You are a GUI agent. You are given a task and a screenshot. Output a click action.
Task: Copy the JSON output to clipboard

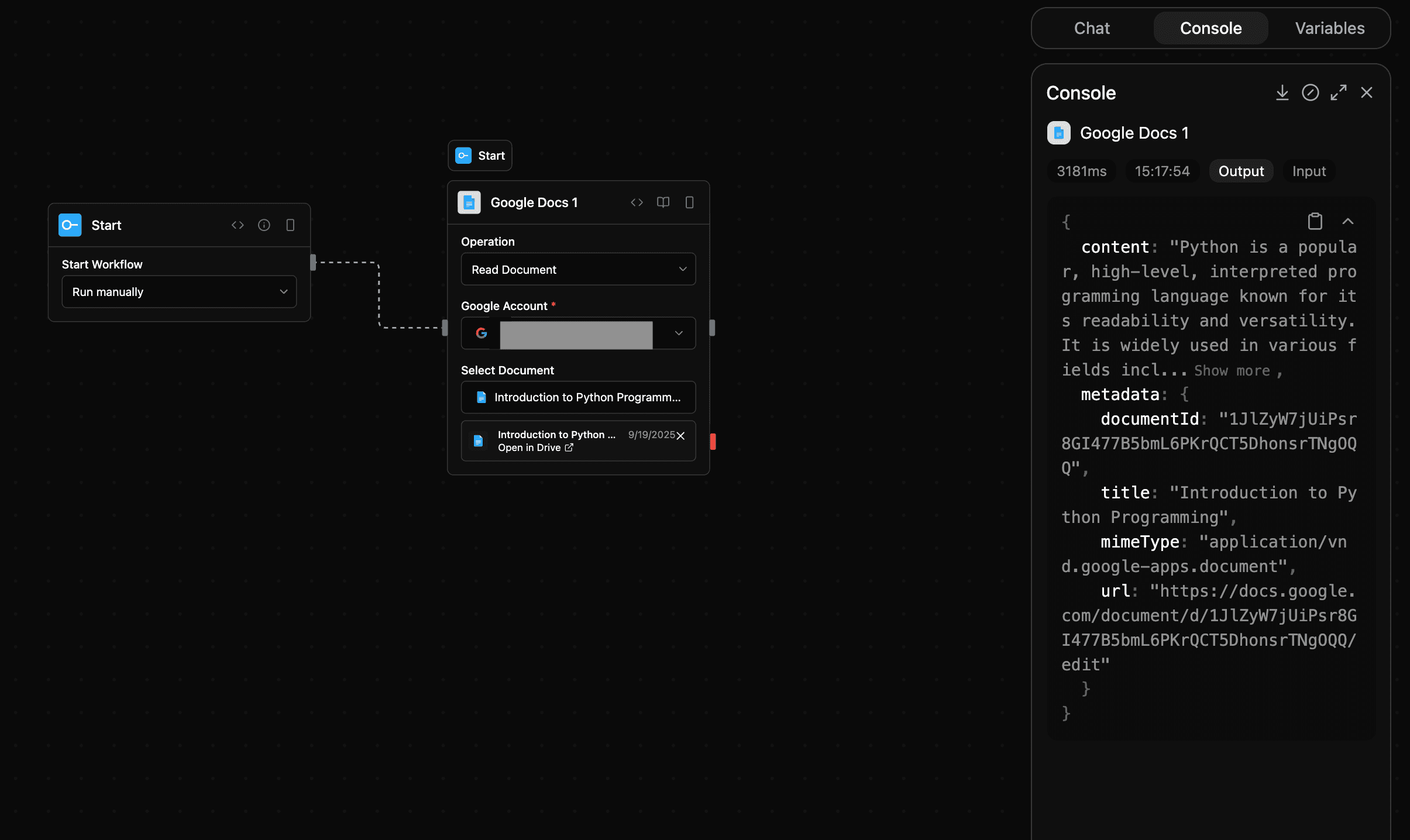1314,221
